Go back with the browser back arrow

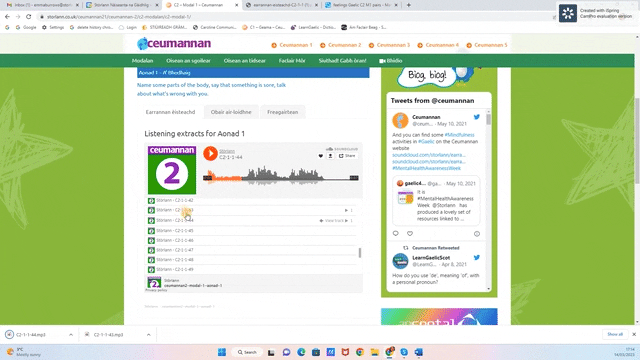pos(7,17)
